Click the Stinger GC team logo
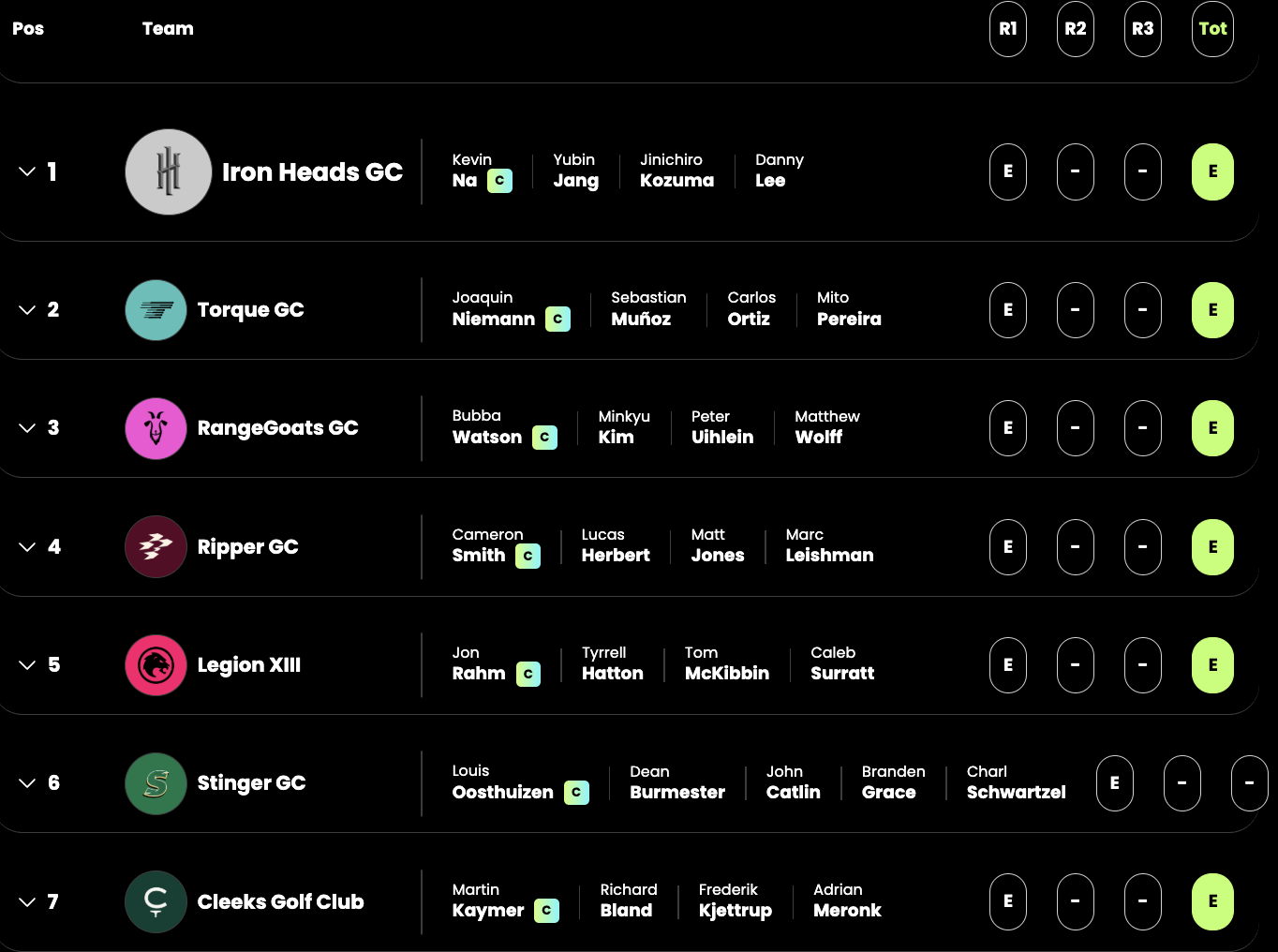The image size is (1278, 952). tap(156, 783)
